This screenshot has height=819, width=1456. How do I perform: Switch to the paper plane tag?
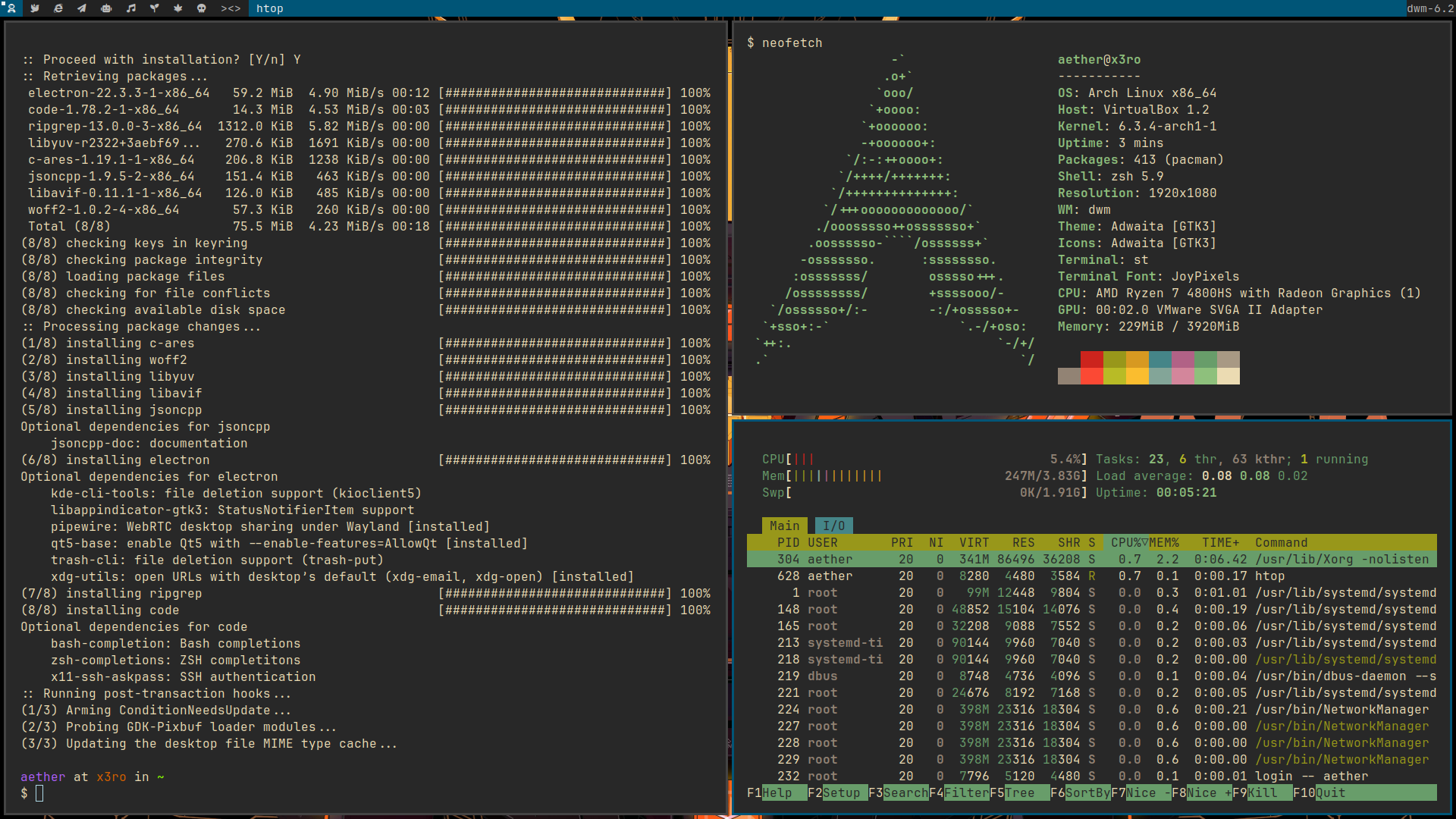[x=82, y=8]
